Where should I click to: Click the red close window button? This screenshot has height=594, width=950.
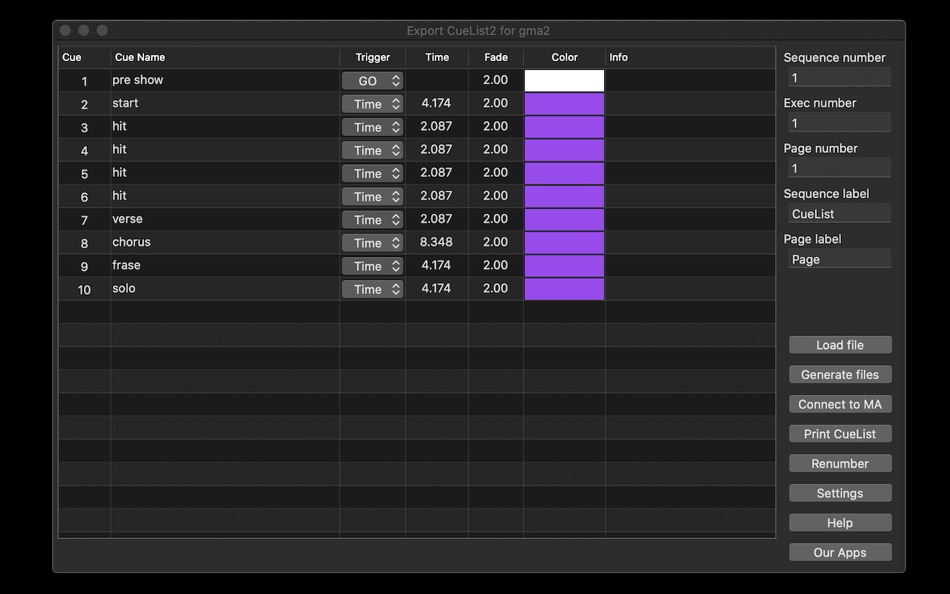(x=65, y=30)
